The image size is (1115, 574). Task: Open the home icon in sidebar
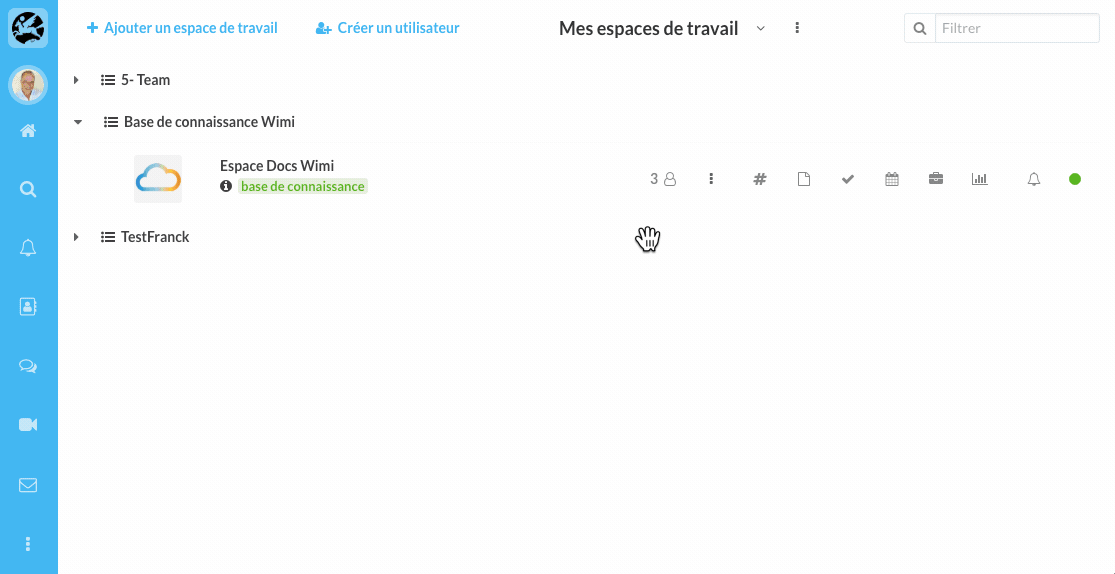tap(28, 131)
